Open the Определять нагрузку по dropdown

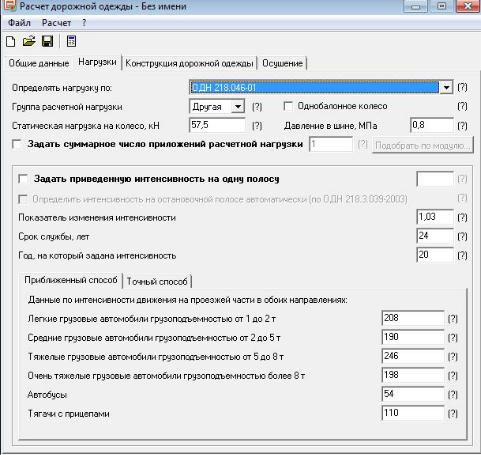pos(446,88)
